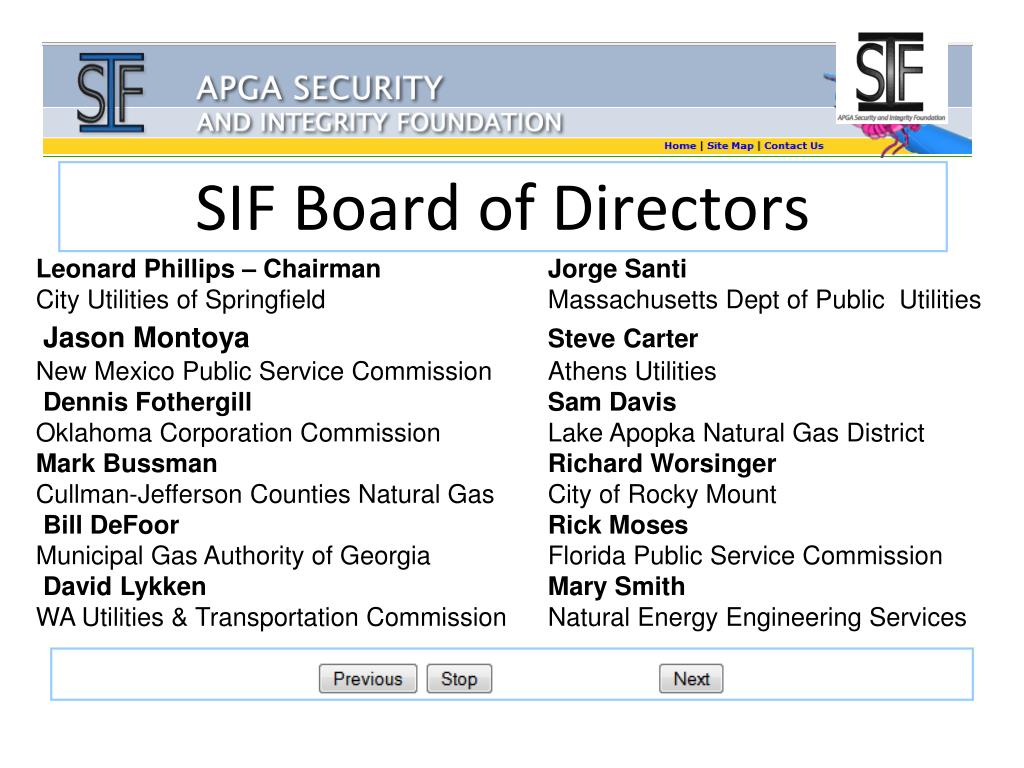Go to the Previous slide button

tap(368, 679)
